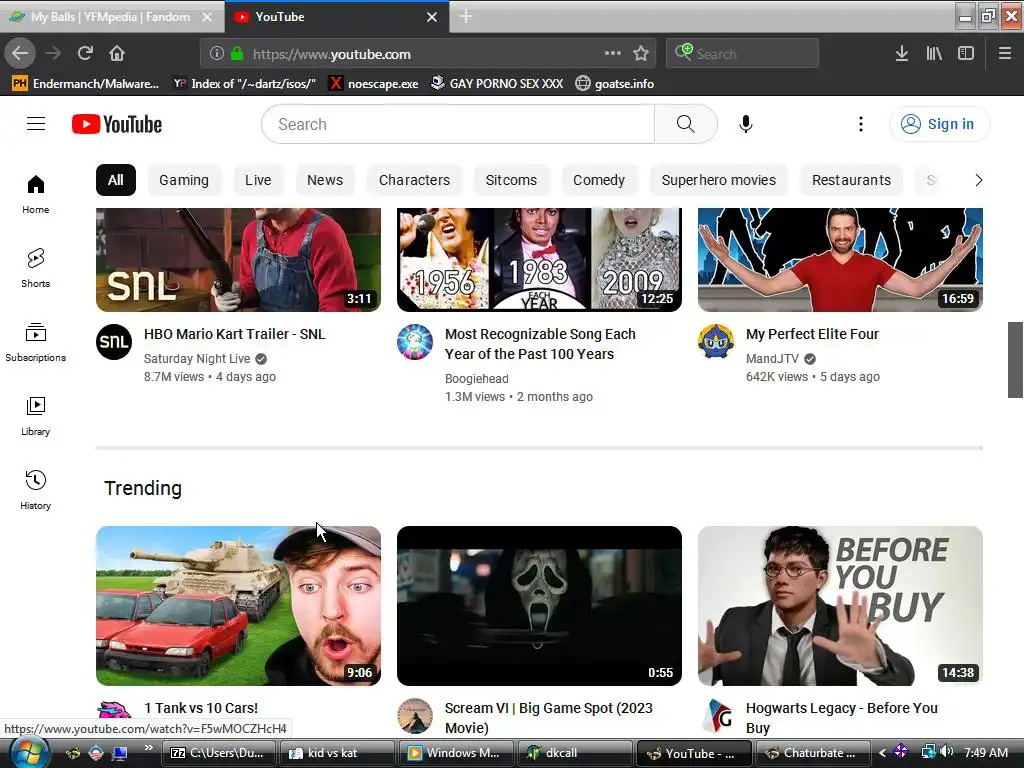Click the Sign in button
The width and height of the screenshot is (1024, 768).
[x=939, y=124]
